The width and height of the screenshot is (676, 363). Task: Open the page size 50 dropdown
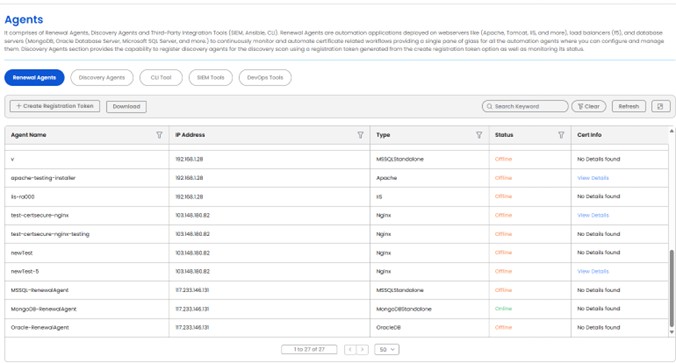coord(387,349)
